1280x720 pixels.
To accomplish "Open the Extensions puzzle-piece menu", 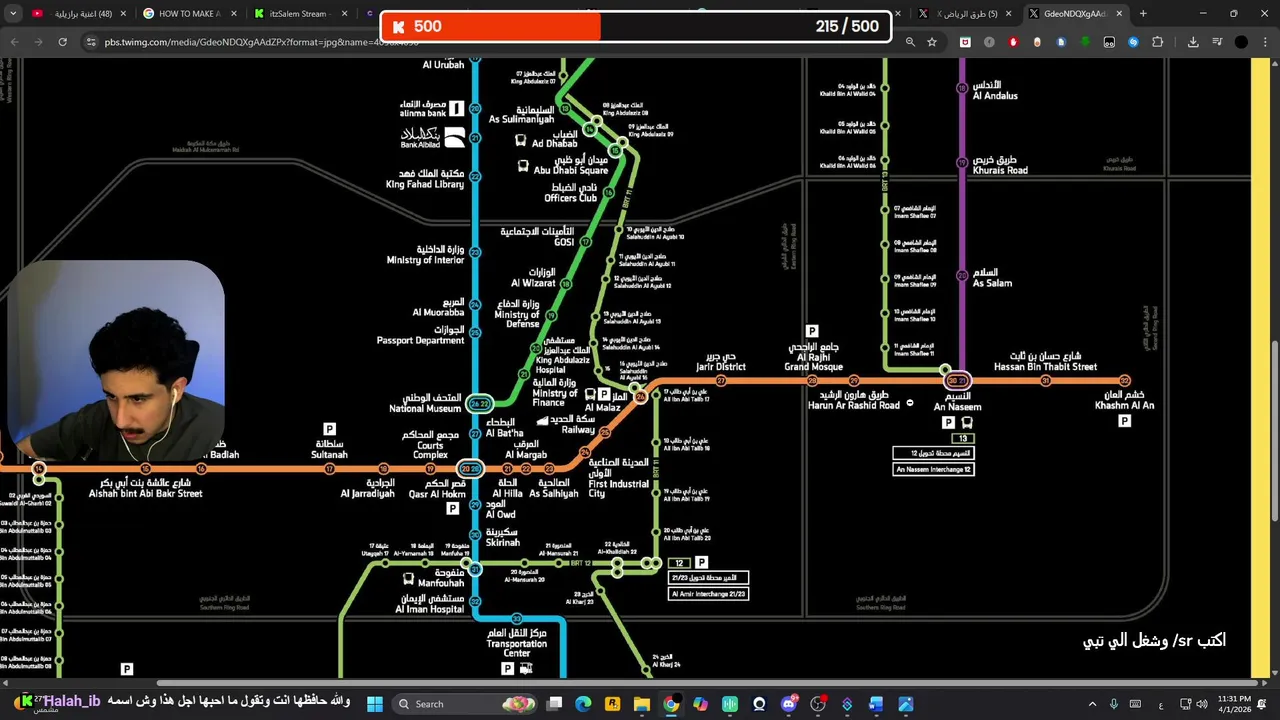I will click(1158, 42).
